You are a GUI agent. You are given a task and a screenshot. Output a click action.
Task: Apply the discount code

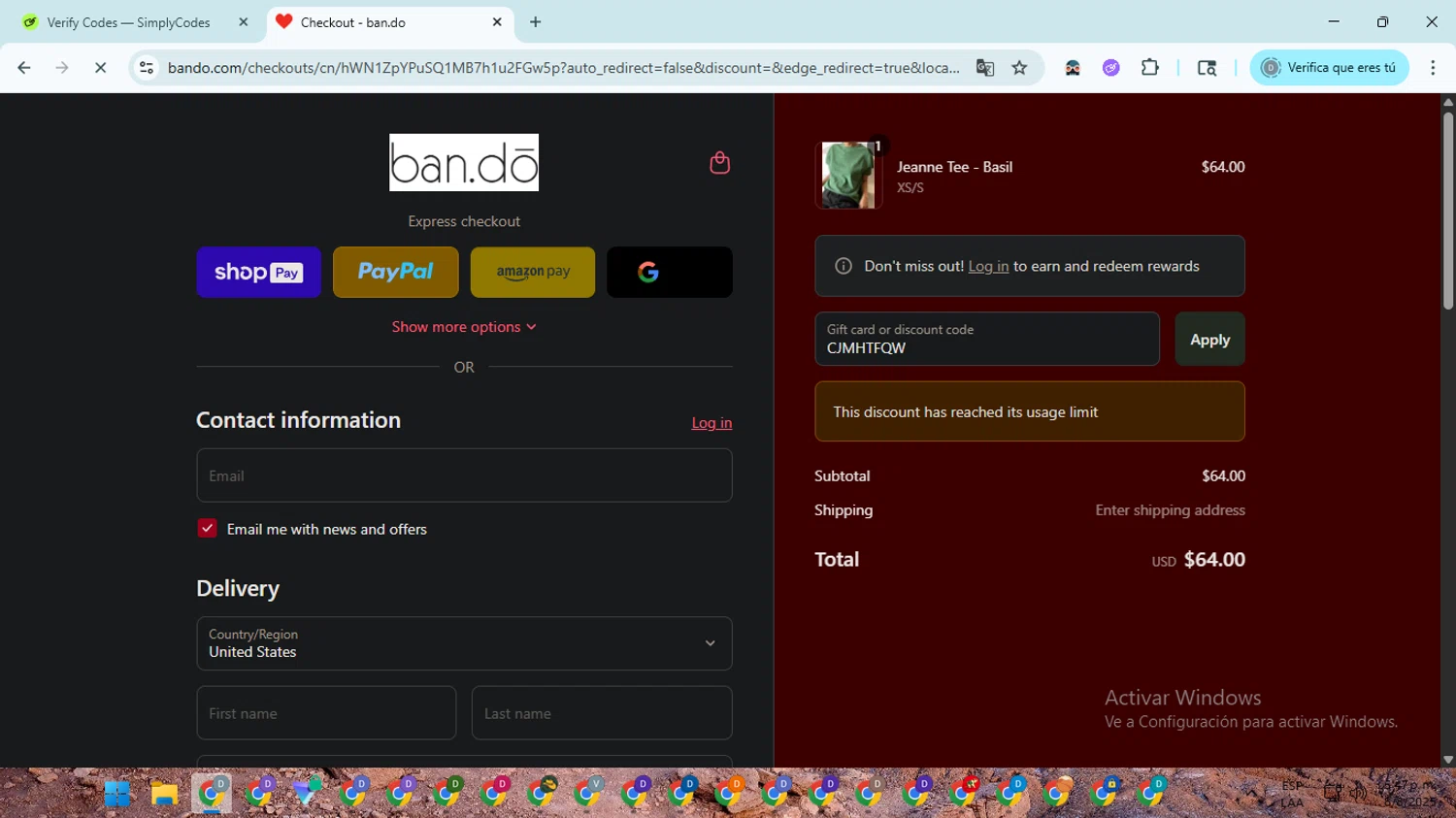(1209, 340)
